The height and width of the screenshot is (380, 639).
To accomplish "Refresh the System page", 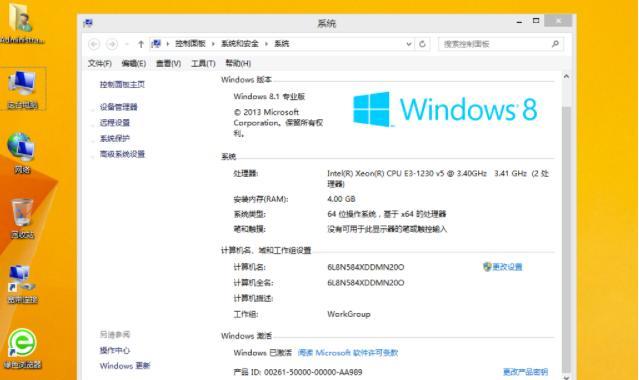I will pos(422,44).
